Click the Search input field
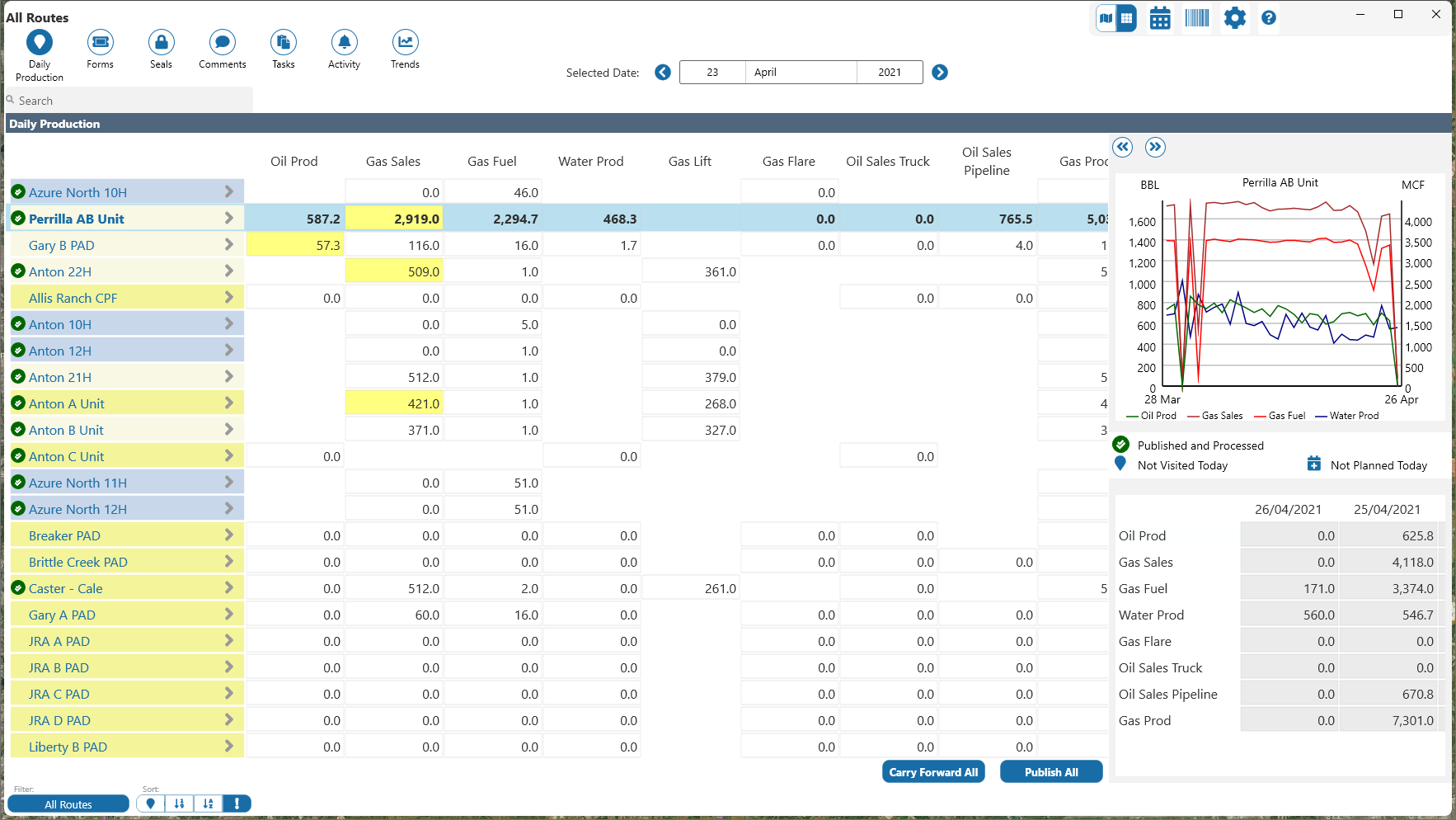The width and height of the screenshot is (1456, 820). click(132, 101)
